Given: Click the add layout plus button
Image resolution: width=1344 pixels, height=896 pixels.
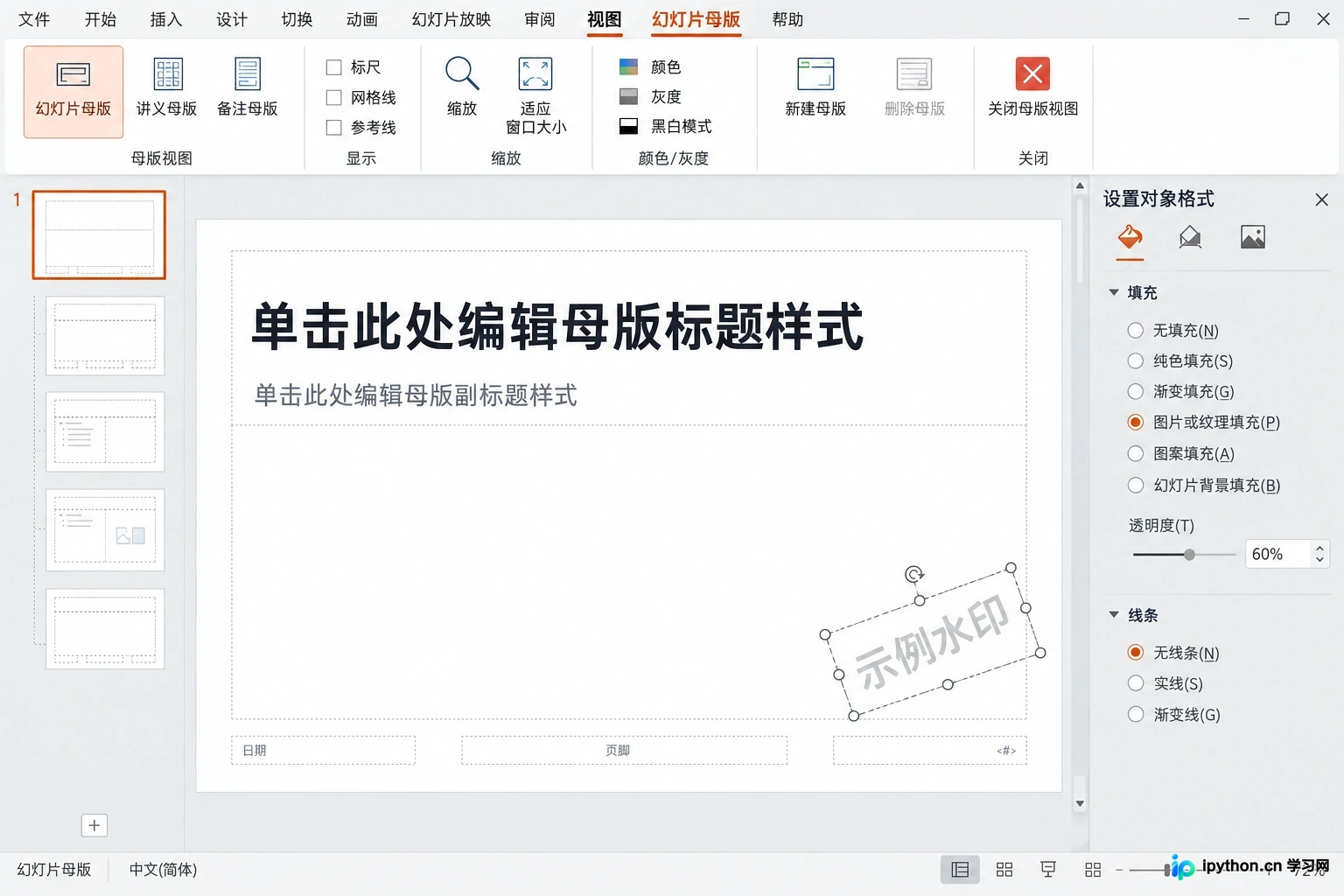Looking at the screenshot, I should pos(94,825).
